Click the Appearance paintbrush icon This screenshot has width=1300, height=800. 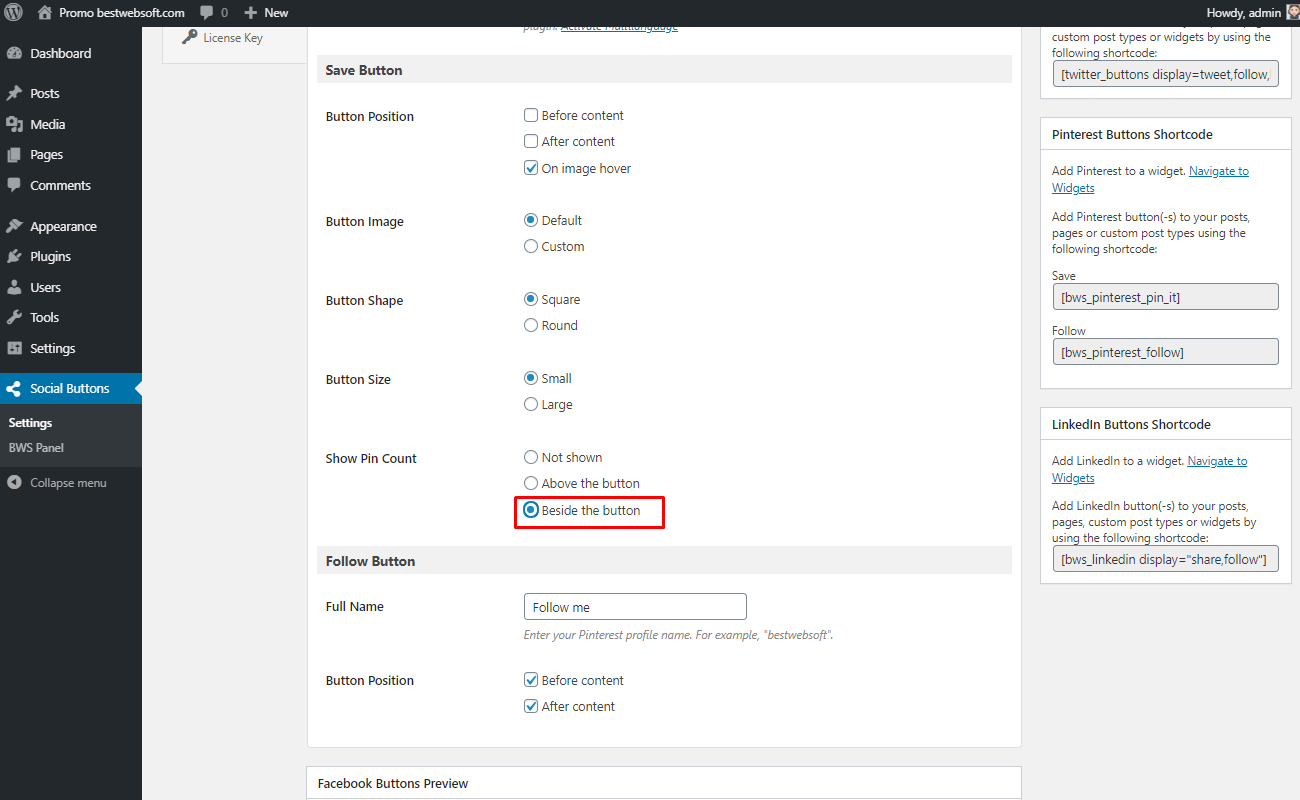(x=14, y=226)
